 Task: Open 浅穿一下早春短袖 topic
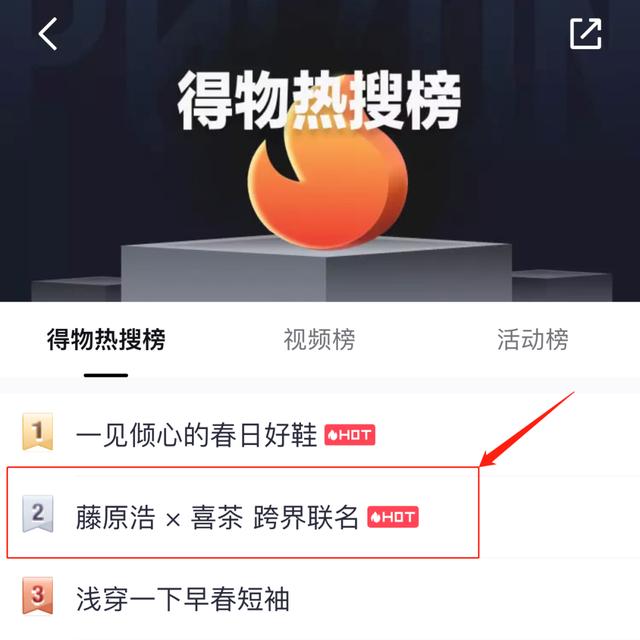183,599
